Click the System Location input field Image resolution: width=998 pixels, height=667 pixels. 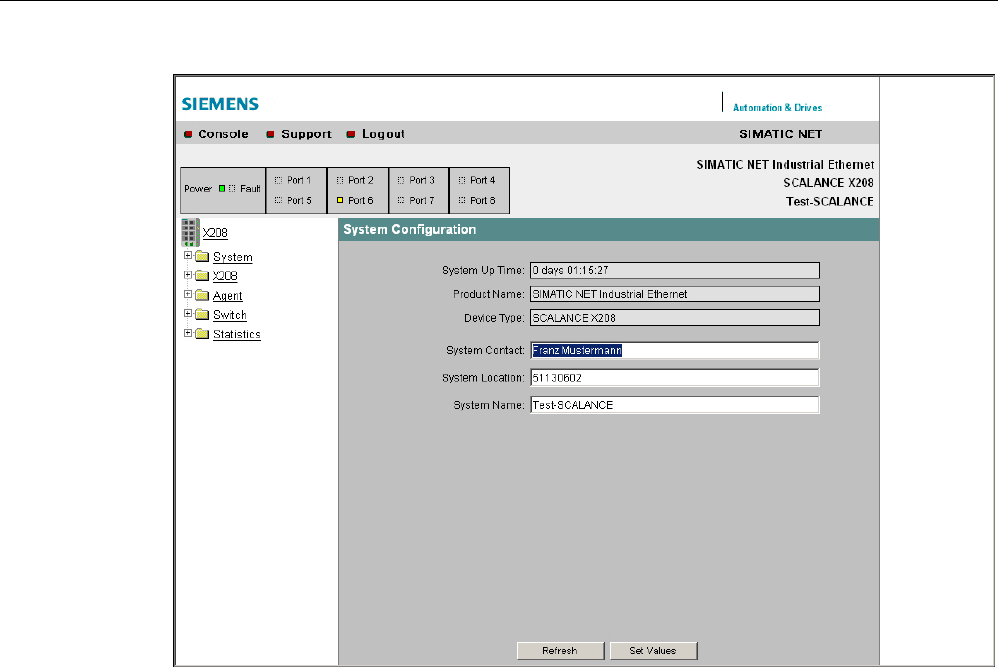[675, 377]
